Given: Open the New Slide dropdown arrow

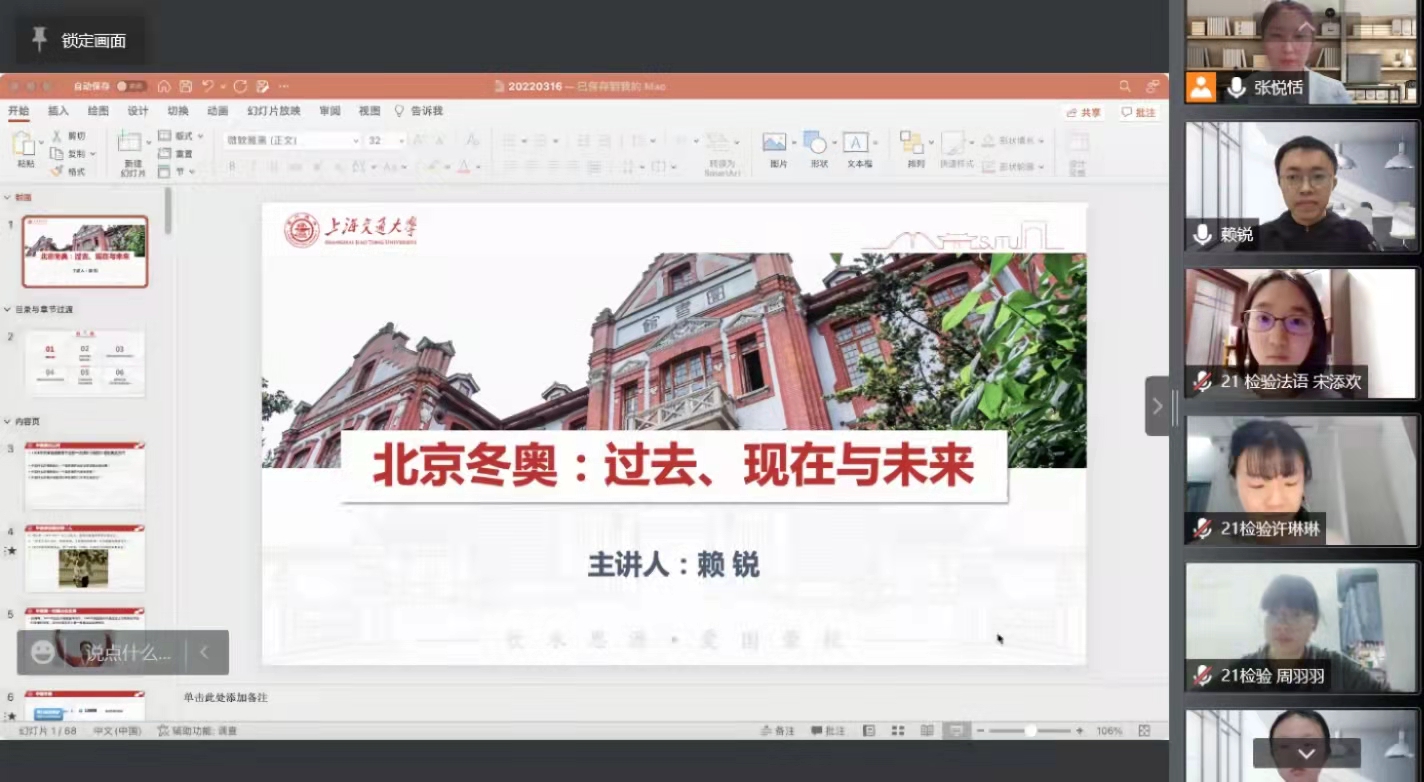Looking at the screenshot, I should click(149, 142).
